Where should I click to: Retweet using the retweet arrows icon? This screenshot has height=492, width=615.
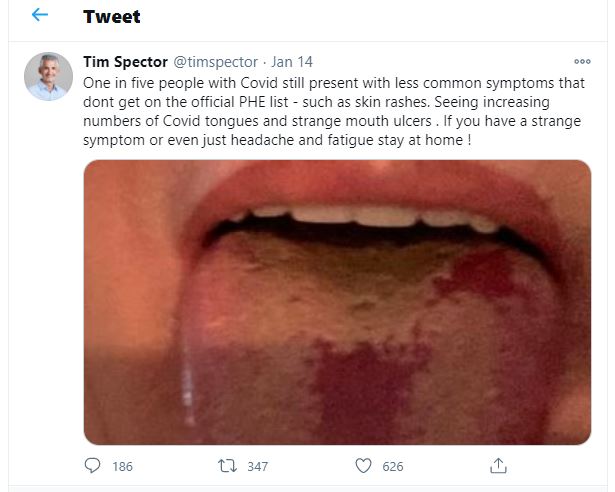[226, 465]
